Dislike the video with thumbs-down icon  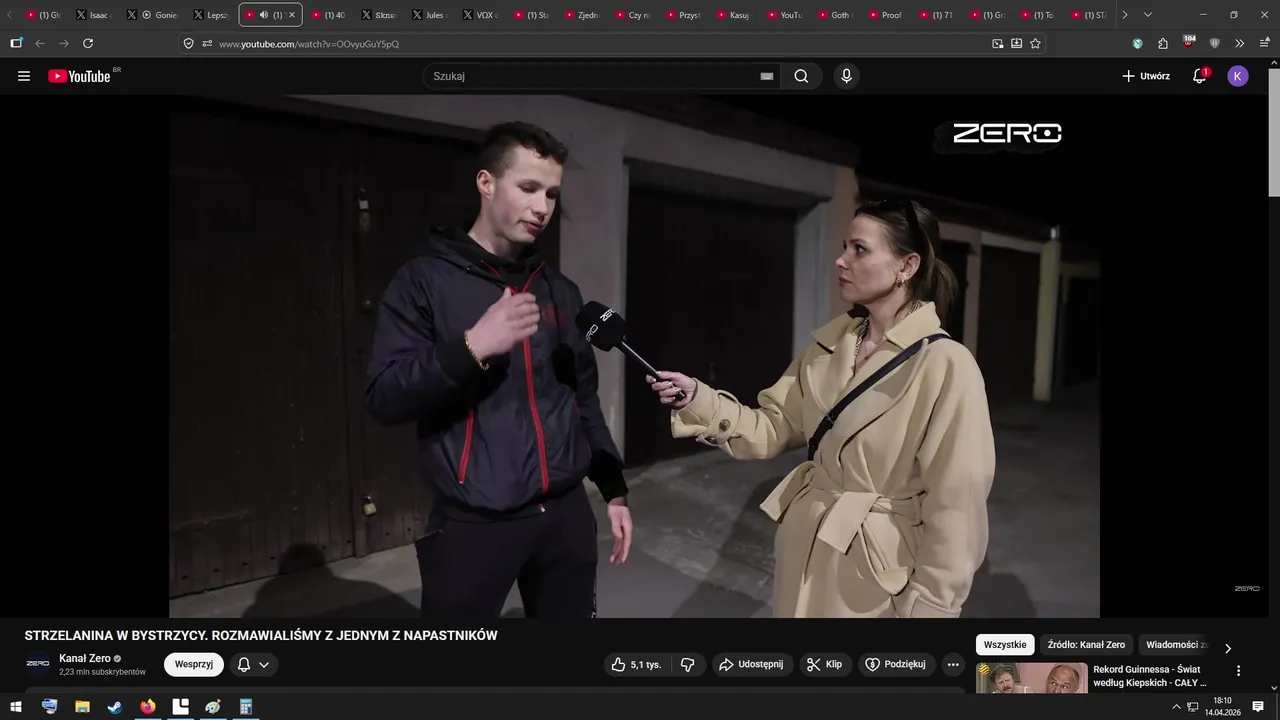(687, 664)
